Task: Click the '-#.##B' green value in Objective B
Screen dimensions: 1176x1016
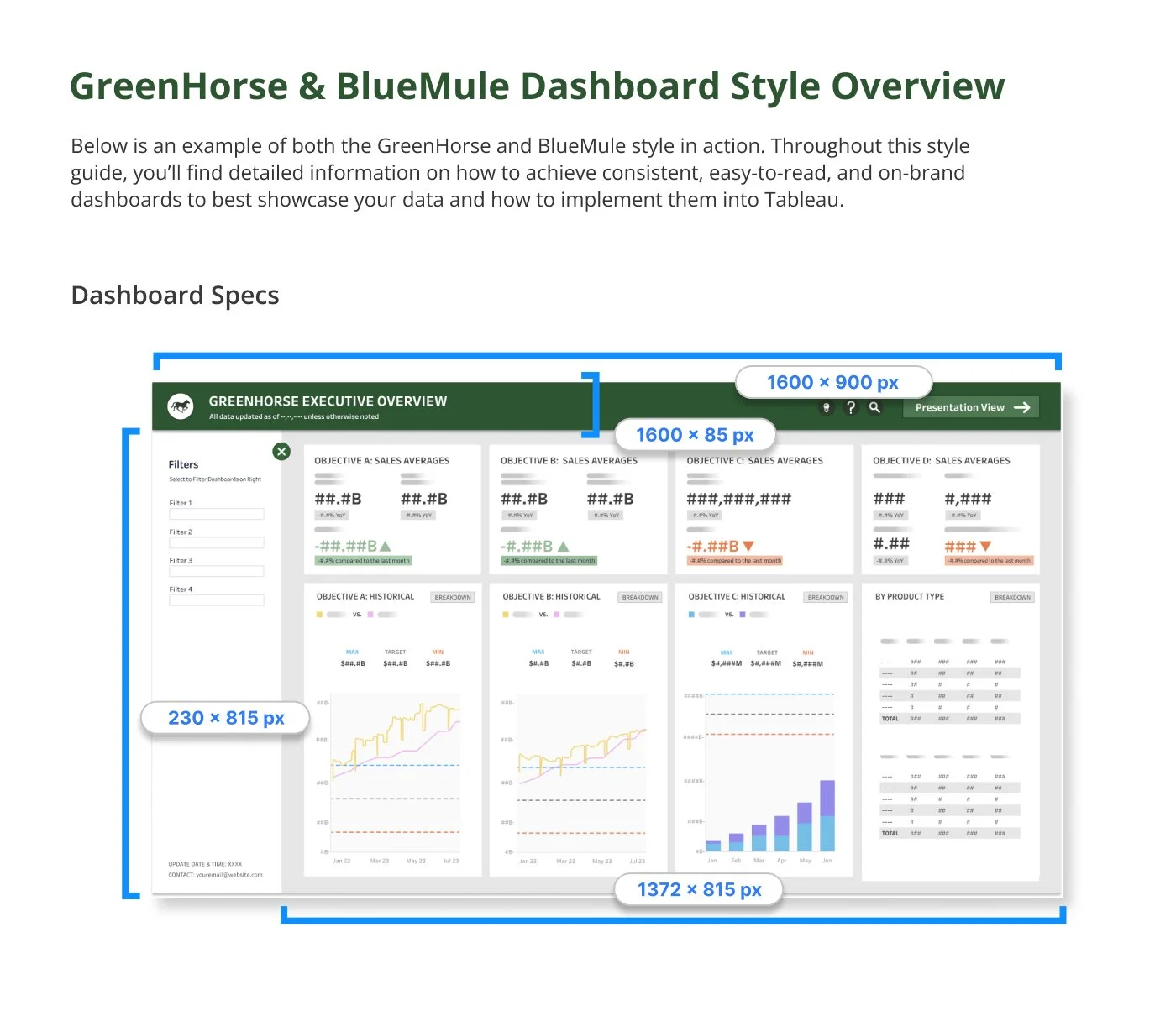Action: 527,546
